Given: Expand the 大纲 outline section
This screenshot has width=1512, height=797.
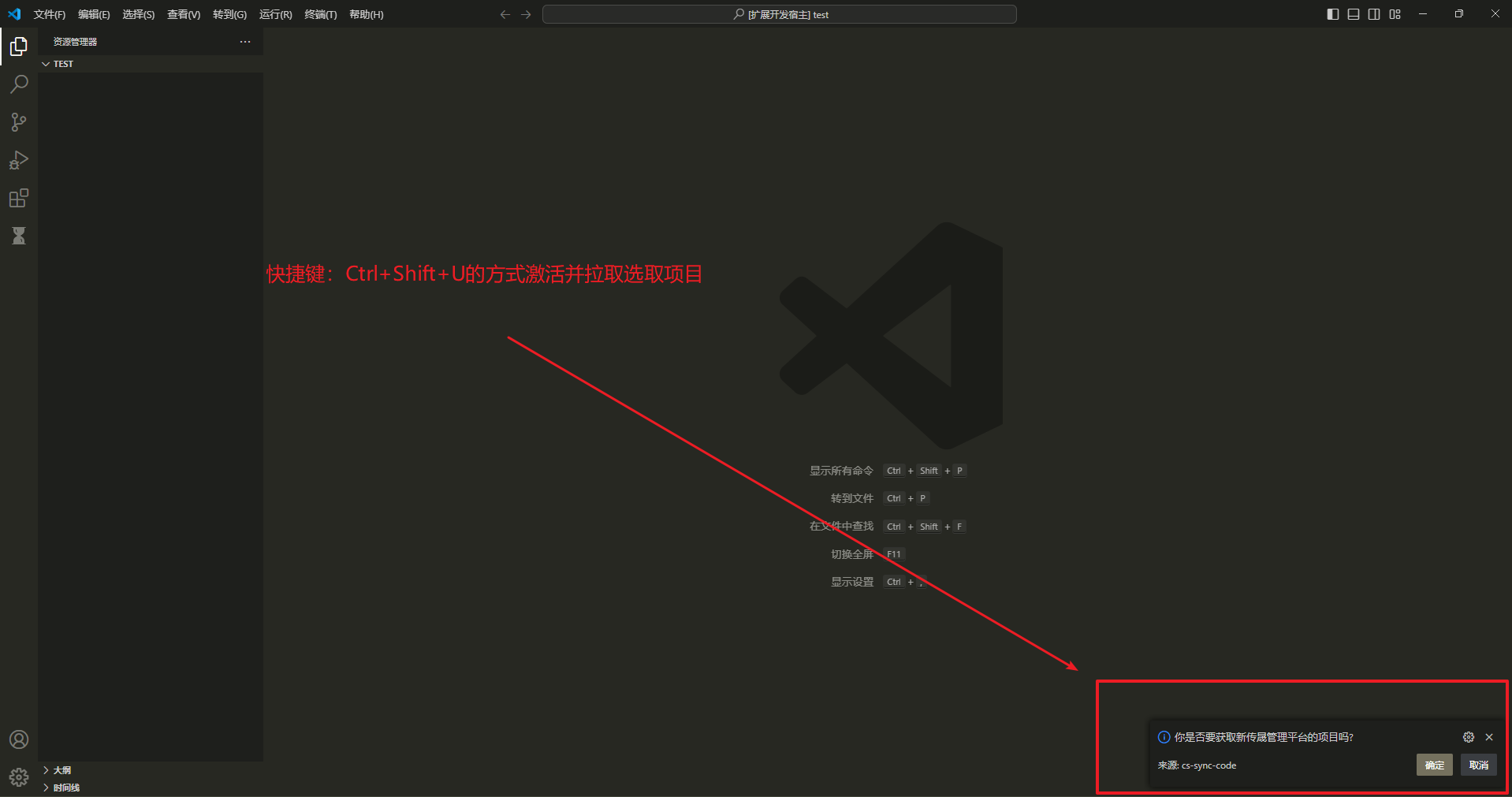Looking at the screenshot, I should [150, 770].
